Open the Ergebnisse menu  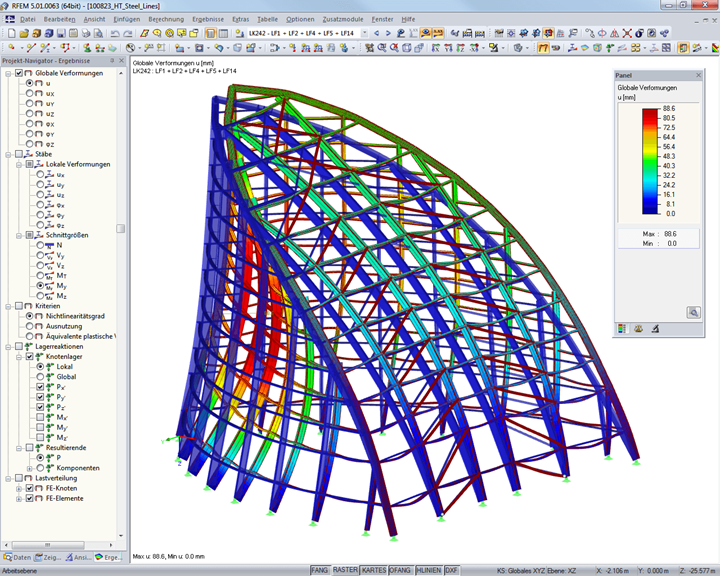point(208,19)
